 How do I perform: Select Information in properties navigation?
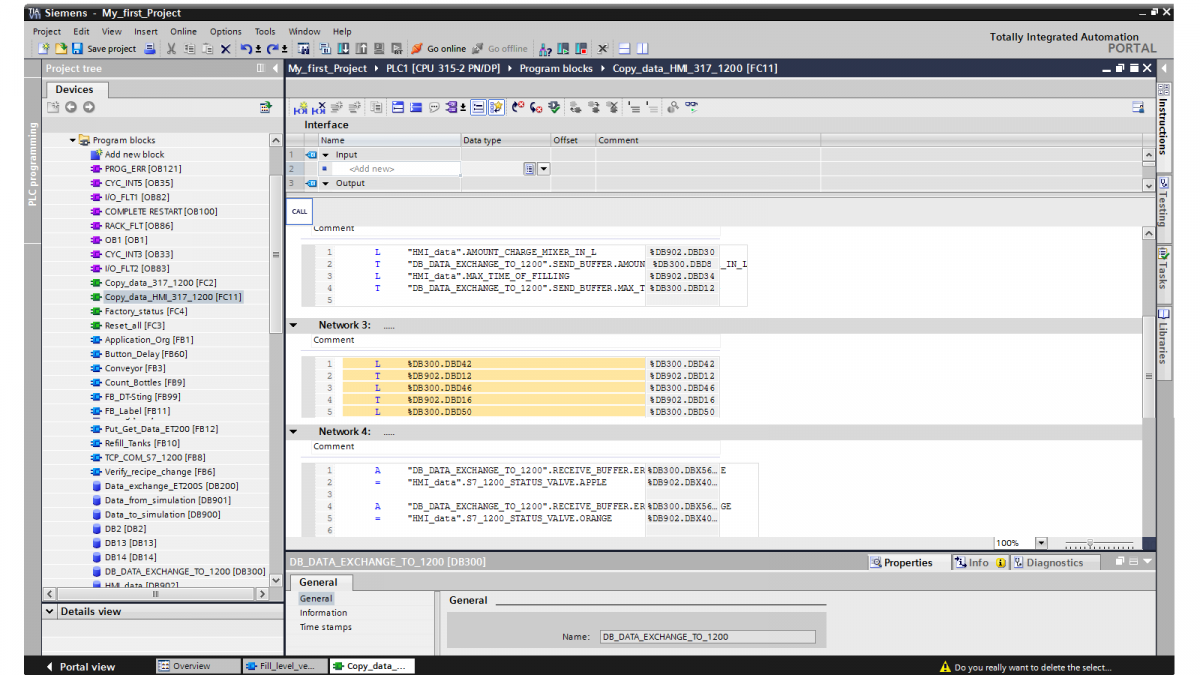pos(324,613)
